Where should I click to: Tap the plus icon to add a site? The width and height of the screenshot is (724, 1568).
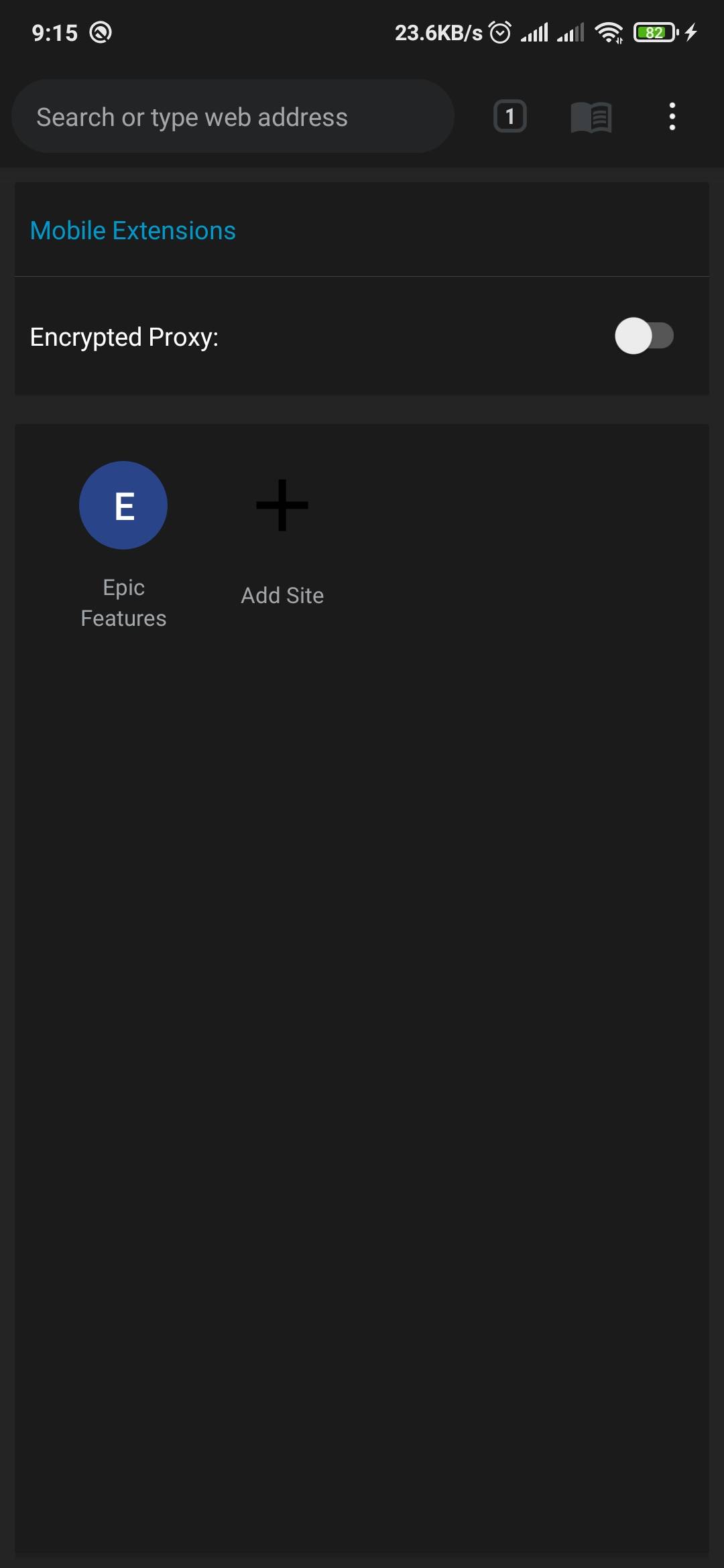[282, 507]
